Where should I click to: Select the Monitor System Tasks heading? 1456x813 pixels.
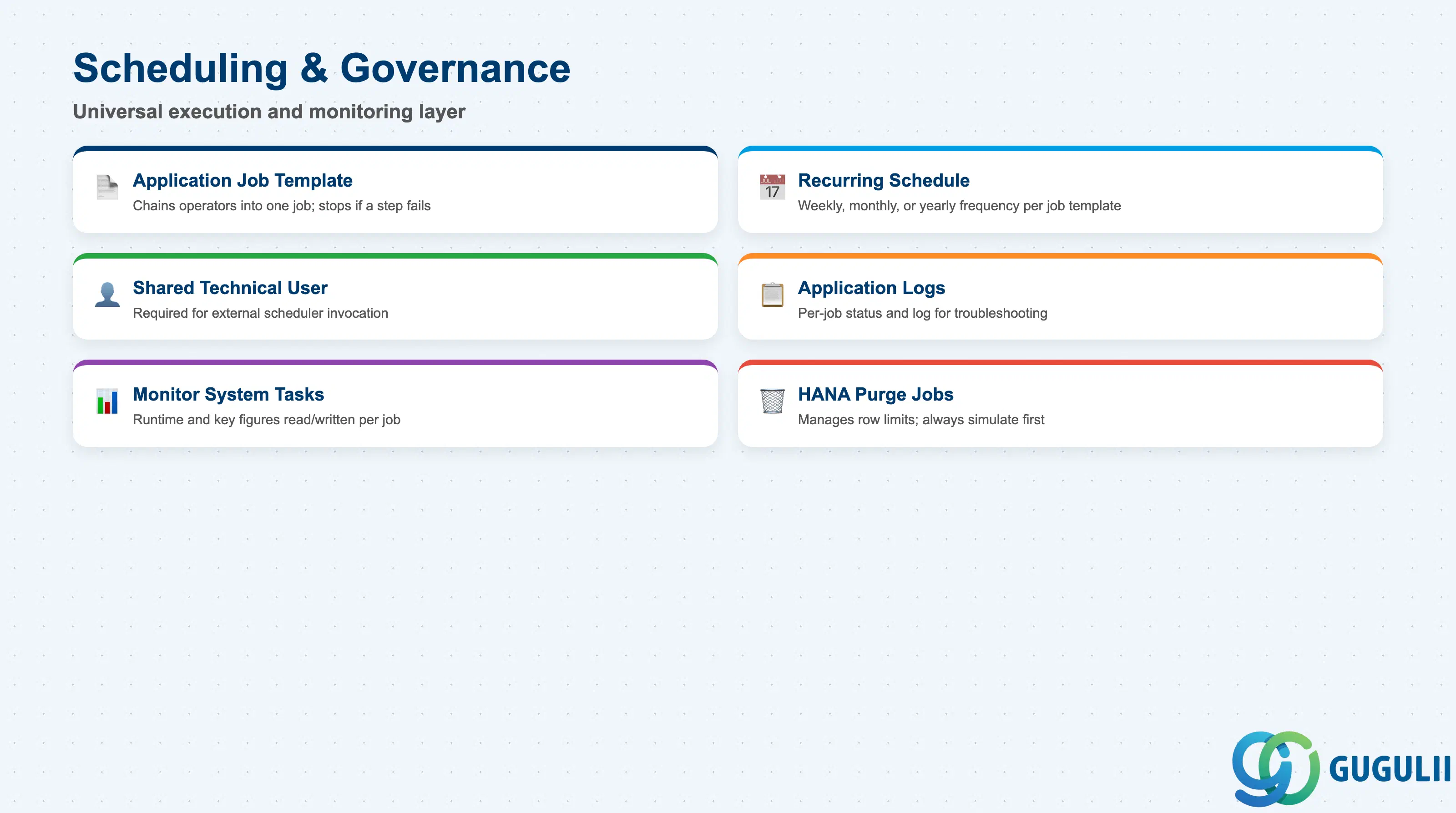(x=228, y=394)
